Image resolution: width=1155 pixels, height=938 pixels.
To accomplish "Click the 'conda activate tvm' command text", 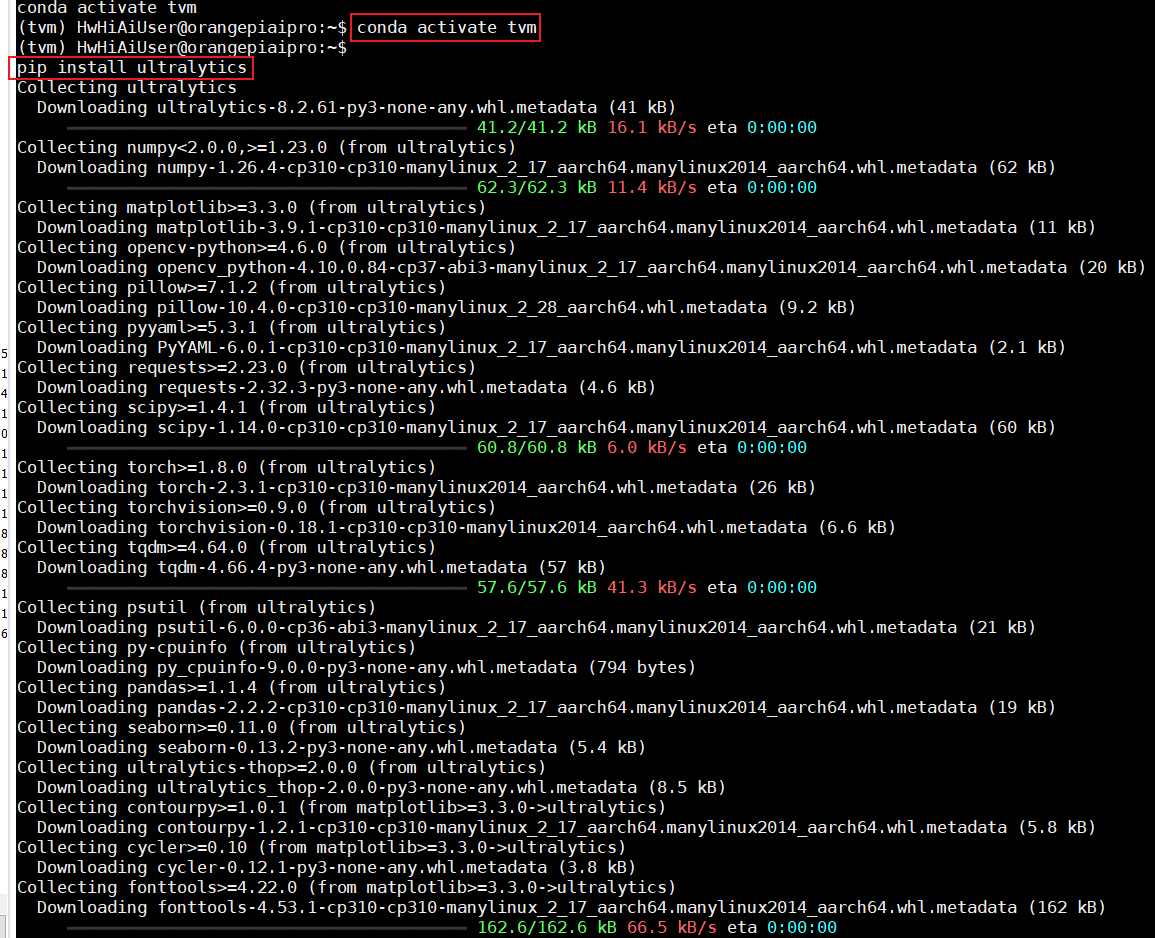I will click(x=446, y=27).
